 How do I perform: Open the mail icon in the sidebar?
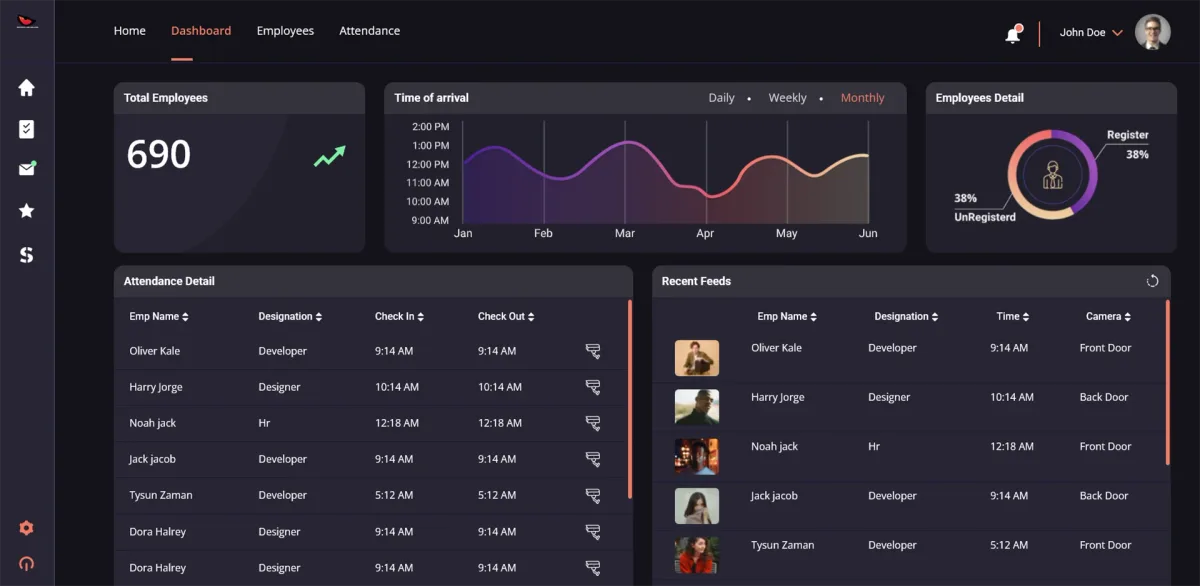[27, 169]
